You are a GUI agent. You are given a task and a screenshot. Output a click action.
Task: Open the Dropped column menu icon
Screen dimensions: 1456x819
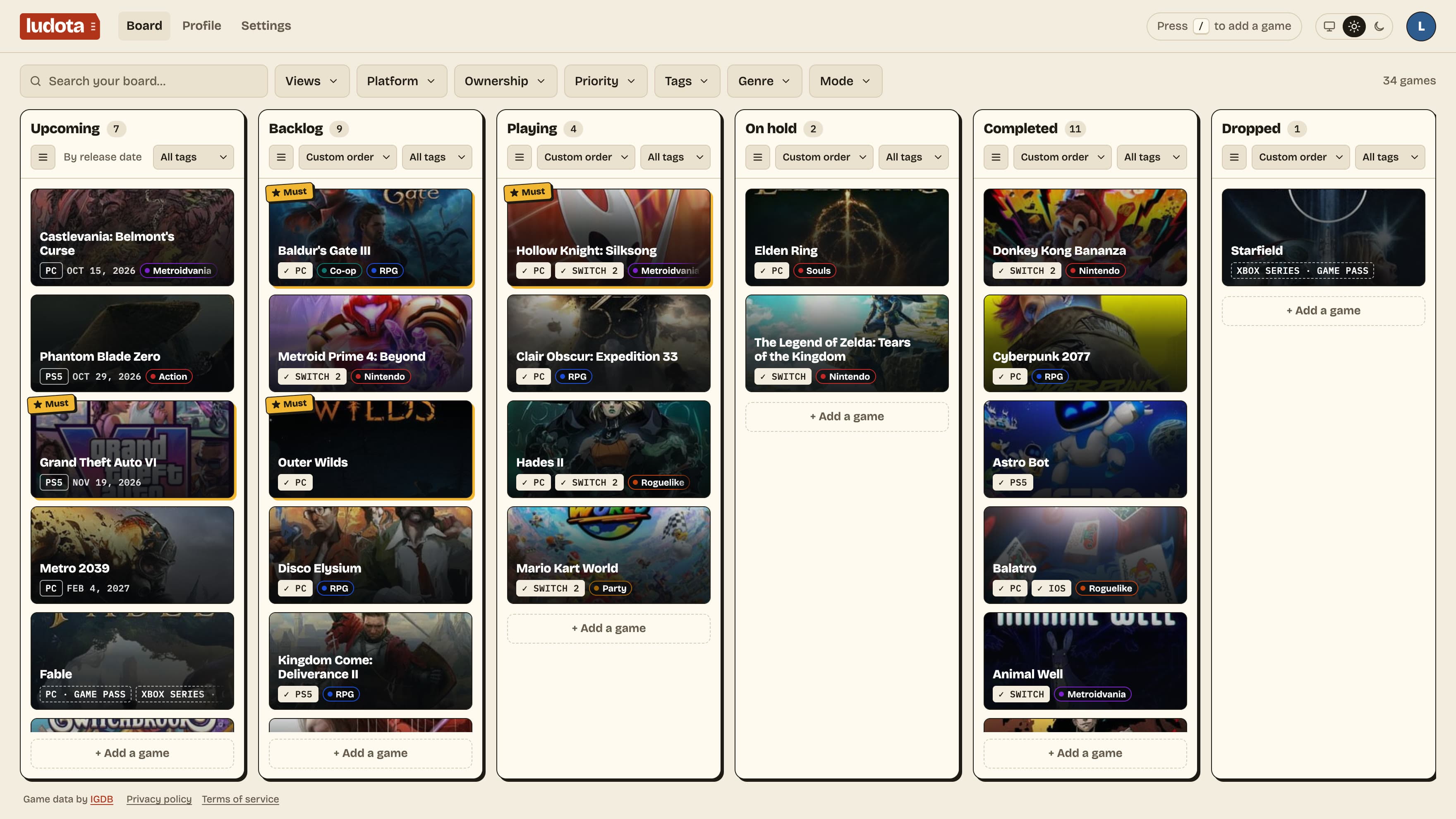tap(1234, 157)
